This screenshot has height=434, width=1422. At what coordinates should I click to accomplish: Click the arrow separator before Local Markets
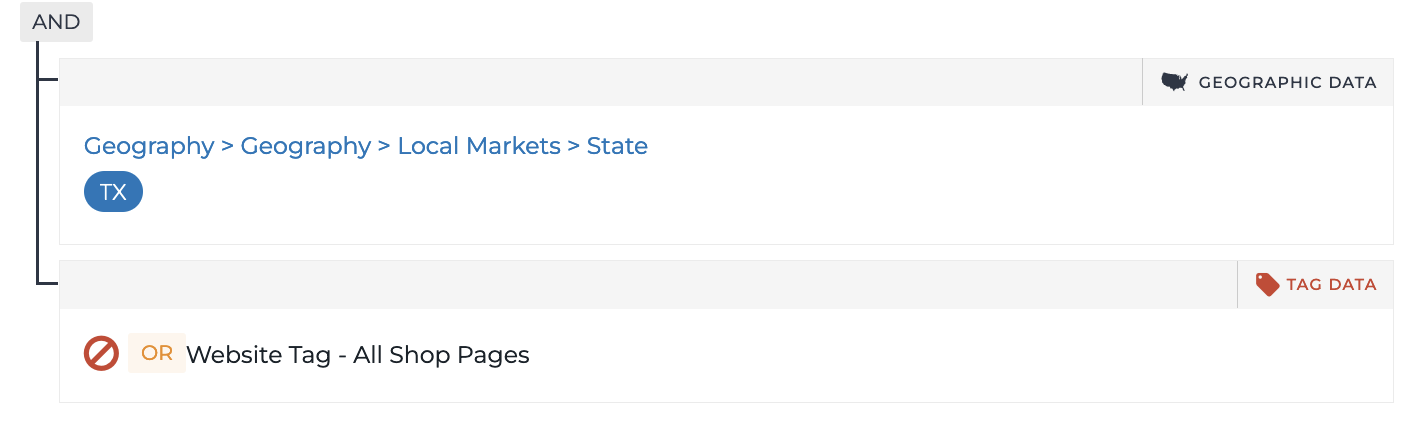pos(385,147)
